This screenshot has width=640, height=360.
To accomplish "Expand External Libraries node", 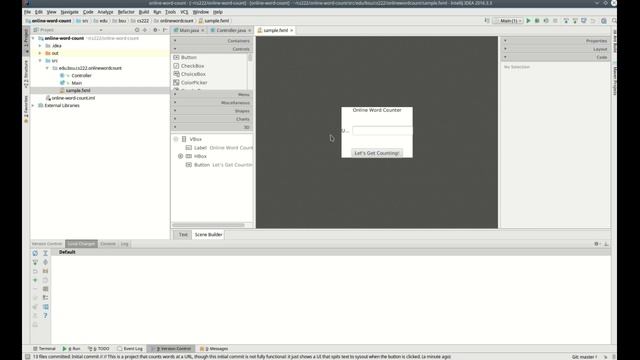I will [x=33, y=105].
